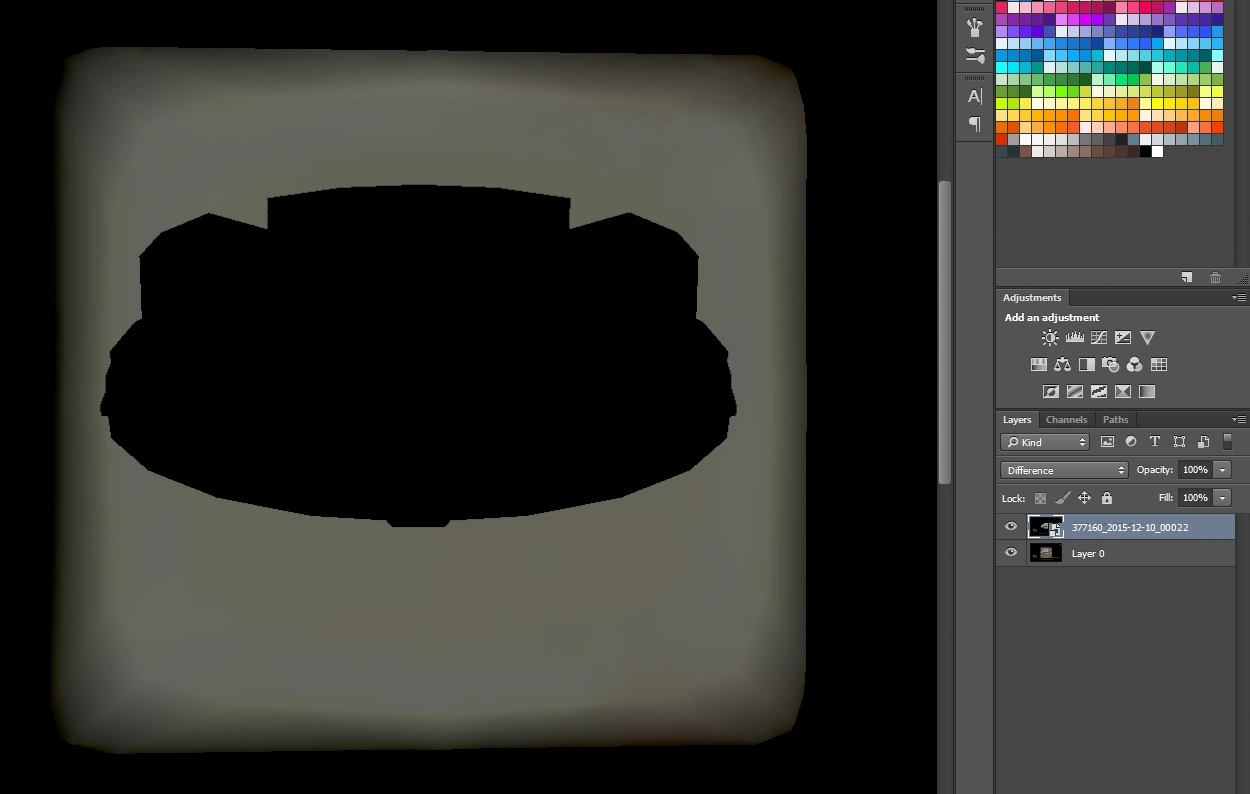This screenshot has height=794, width=1250.
Task: Turn layer filtering on or off
Action: tap(1228, 442)
